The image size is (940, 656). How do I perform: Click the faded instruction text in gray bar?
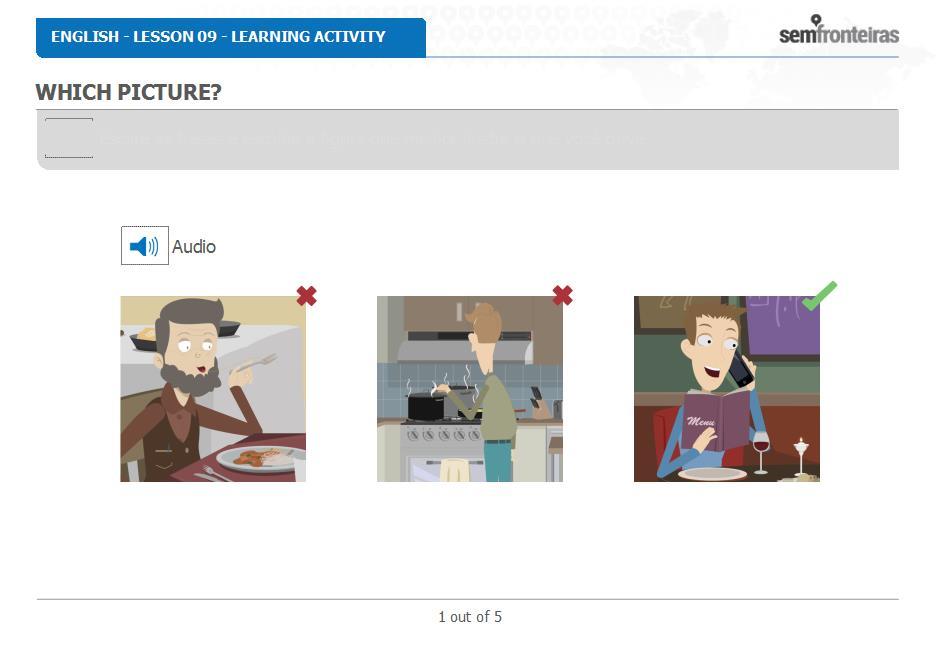[372, 139]
